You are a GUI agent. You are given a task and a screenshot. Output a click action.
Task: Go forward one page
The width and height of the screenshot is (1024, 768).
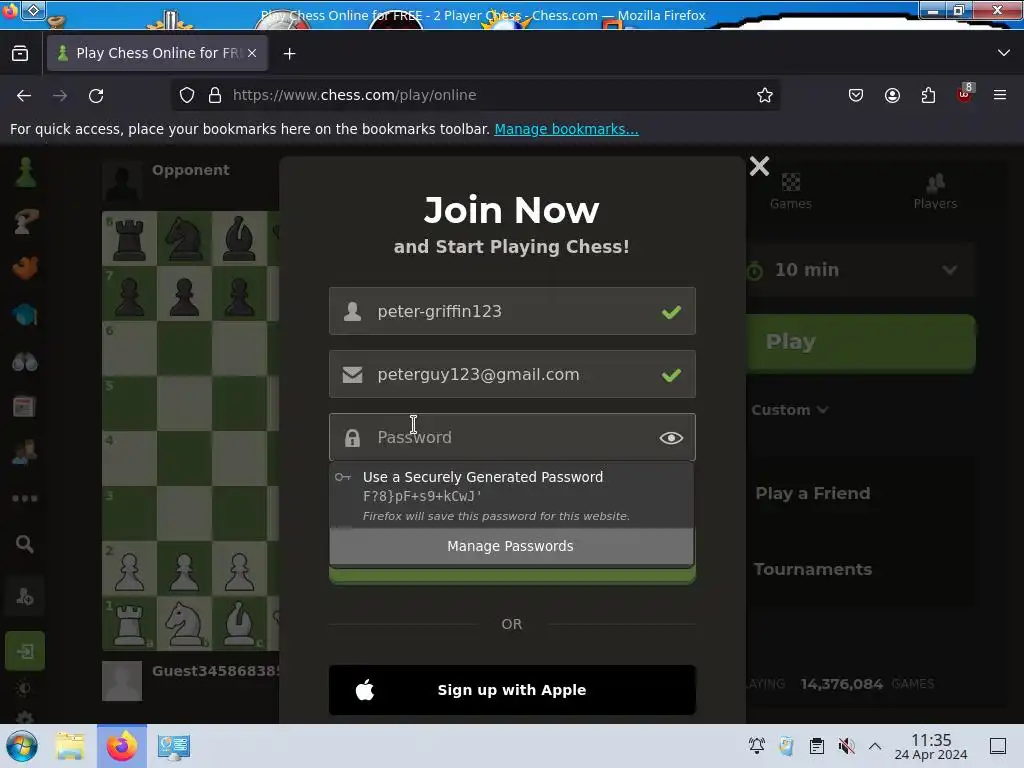(60, 95)
